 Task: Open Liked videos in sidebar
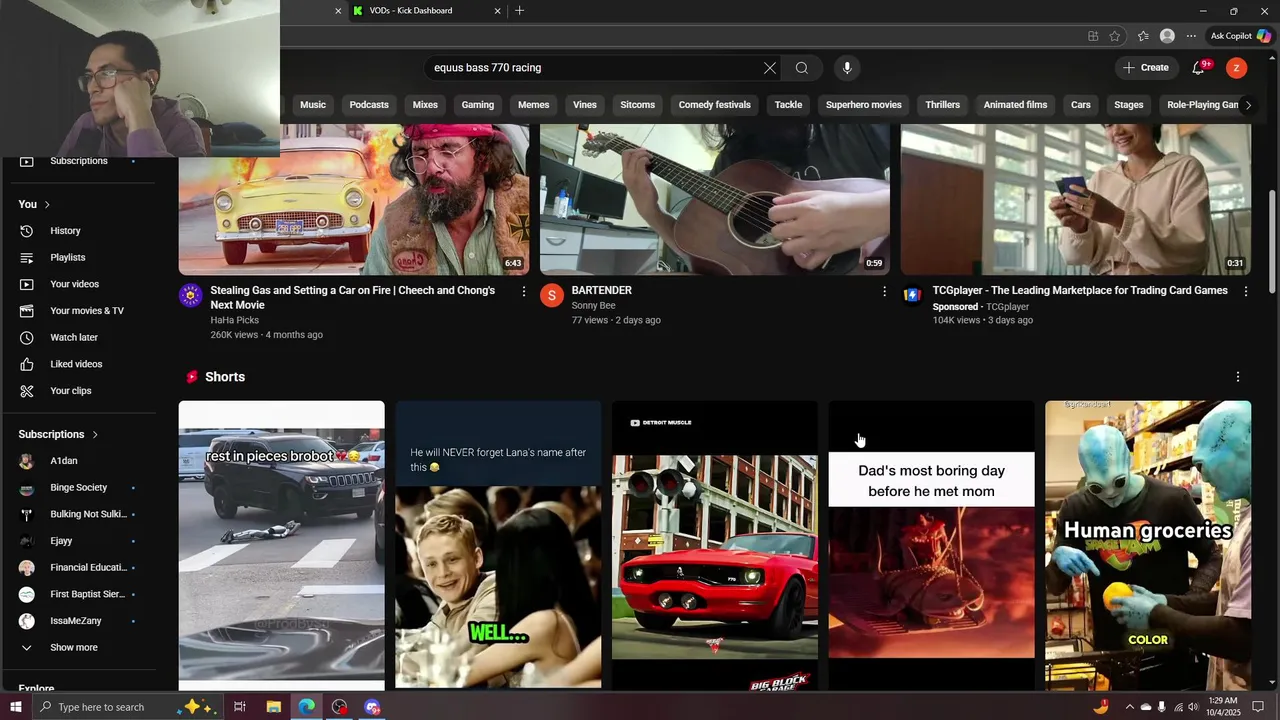(x=78, y=364)
